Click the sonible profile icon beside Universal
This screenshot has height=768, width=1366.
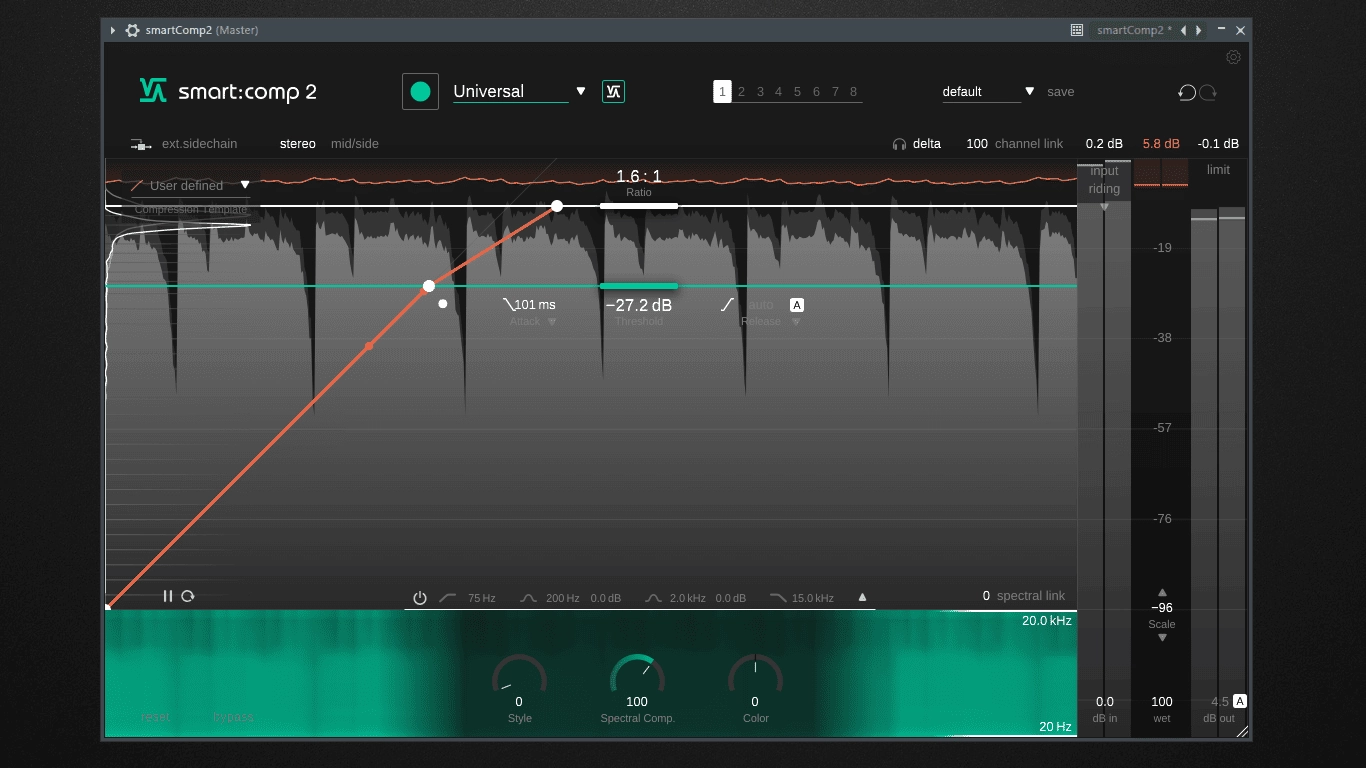click(x=613, y=91)
